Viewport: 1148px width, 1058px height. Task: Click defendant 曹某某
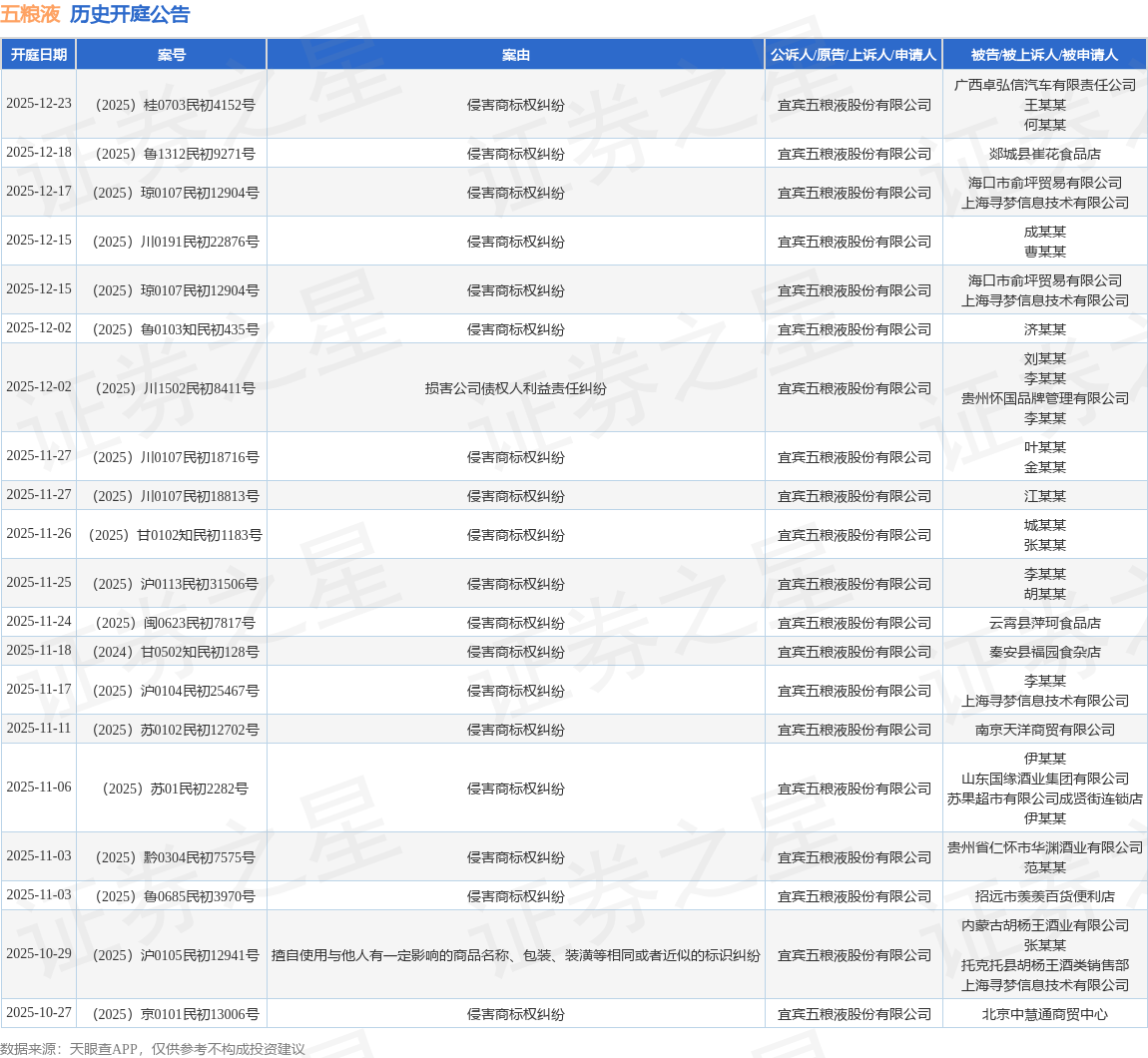pyautogui.click(x=1045, y=252)
